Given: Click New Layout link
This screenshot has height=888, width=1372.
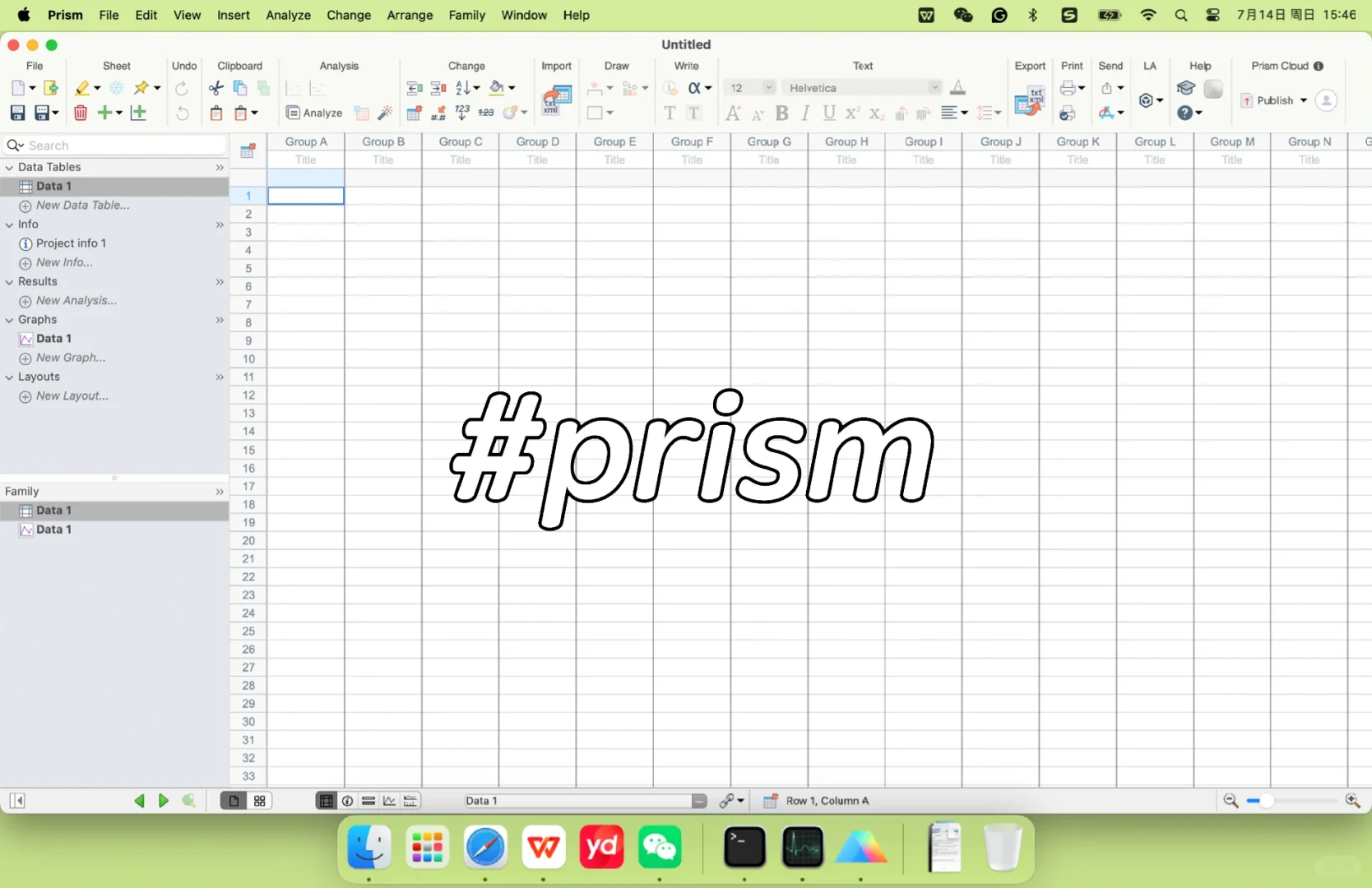Looking at the screenshot, I should pos(72,396).
